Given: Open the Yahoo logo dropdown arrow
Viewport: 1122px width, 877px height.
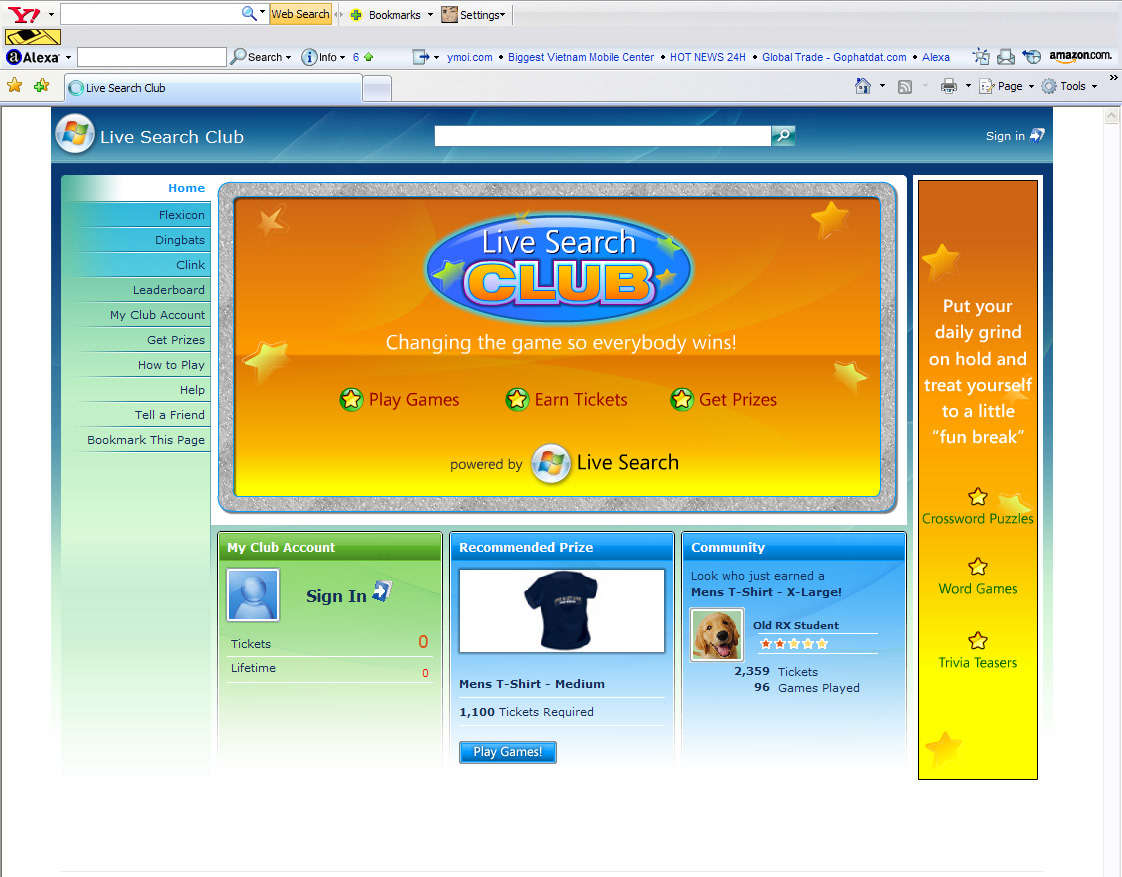Looking at the screenshot, I should (51, 14).
